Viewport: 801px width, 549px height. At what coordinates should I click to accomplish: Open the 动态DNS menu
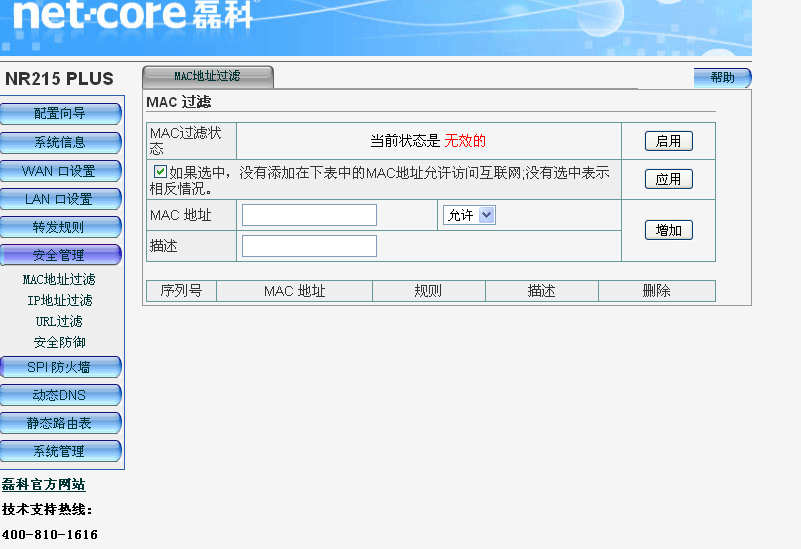tap(60, 395)
